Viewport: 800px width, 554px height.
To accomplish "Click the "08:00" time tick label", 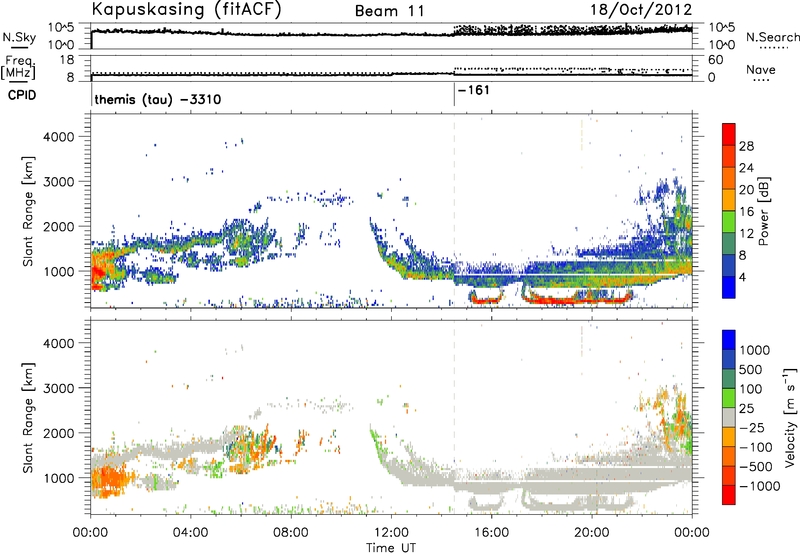I will (290, 533).
